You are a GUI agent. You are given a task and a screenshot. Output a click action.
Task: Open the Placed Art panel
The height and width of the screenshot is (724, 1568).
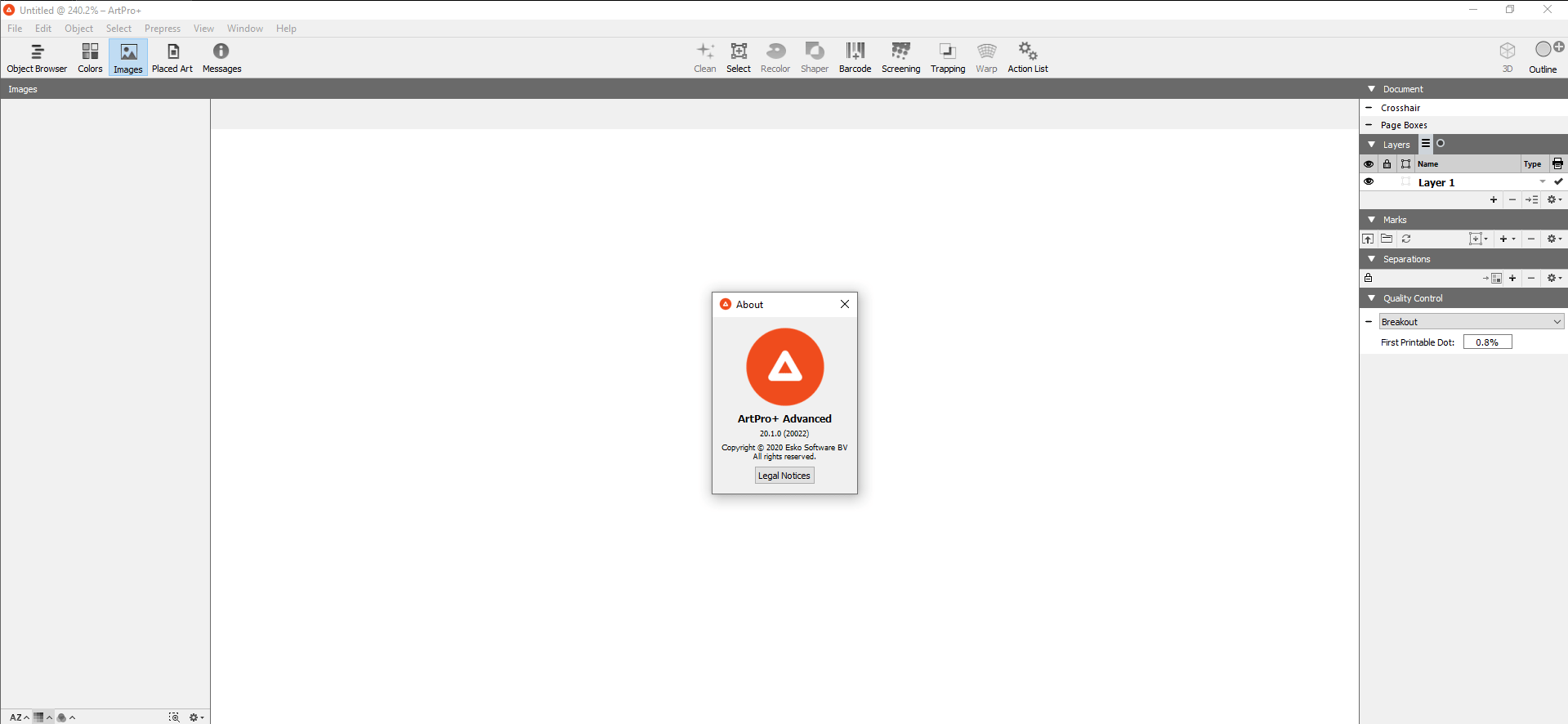tap(172, 58)
